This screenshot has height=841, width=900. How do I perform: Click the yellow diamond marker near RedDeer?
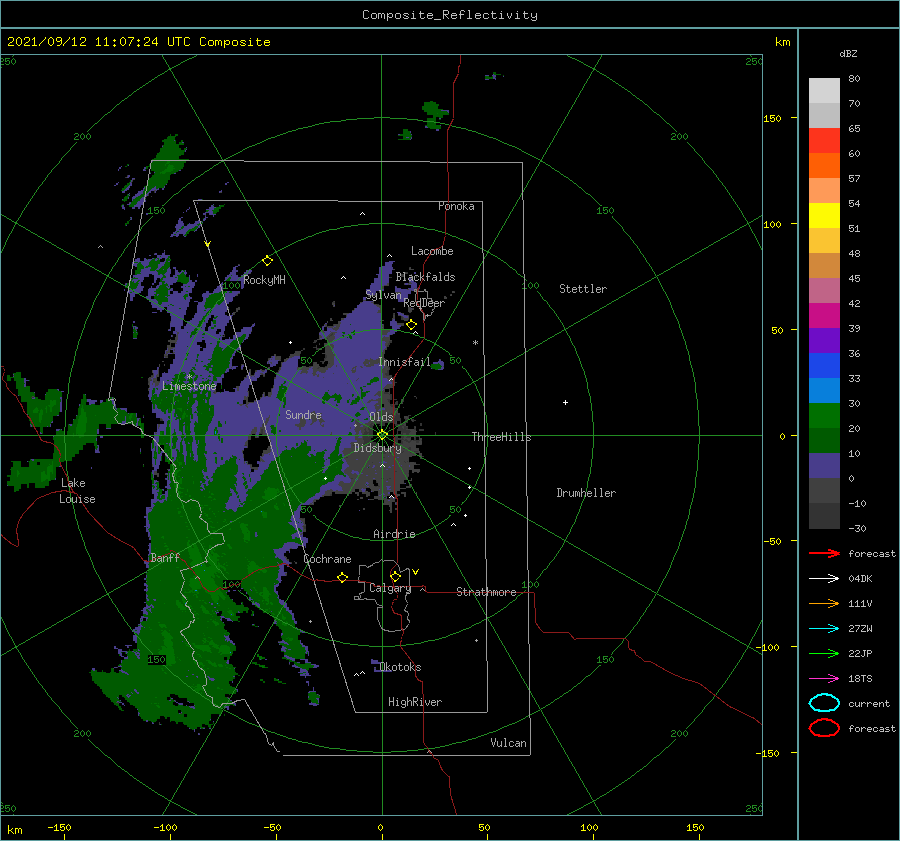pyautogui.click(x=412, y=325)
